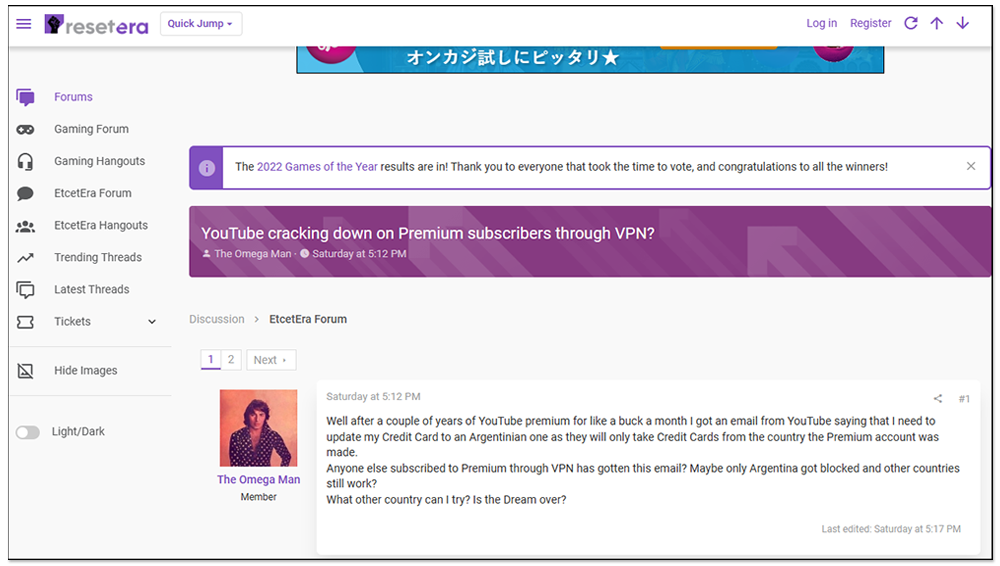1000x566 pixels.
Task: Click the share icon on post
Action: coord(938,399)
